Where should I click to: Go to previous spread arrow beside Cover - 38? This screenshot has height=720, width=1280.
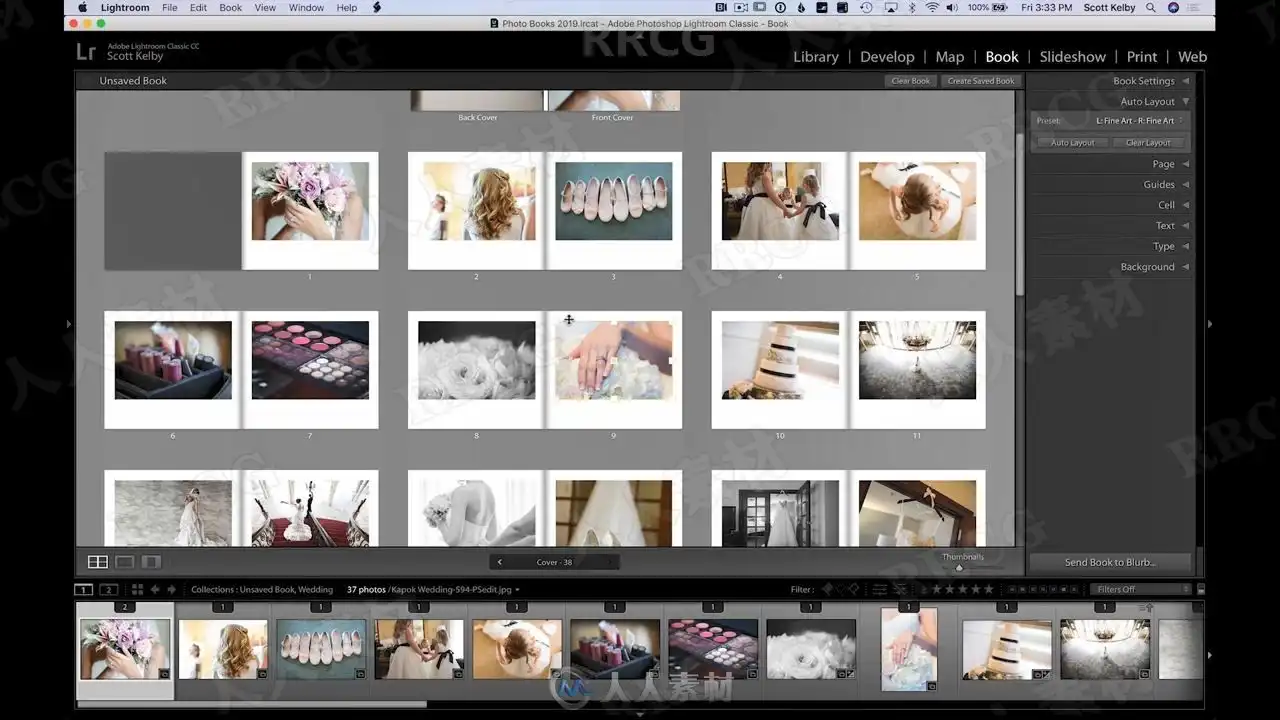(500, 562)
